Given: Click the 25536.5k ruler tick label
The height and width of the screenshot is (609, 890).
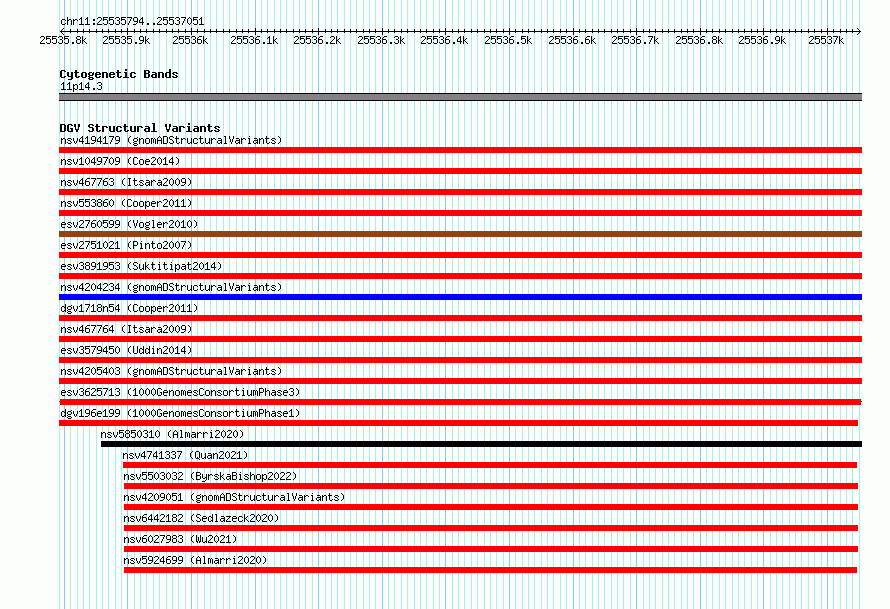Looking at the screenshot, I should pyautogui.click(x=508, y=40).
